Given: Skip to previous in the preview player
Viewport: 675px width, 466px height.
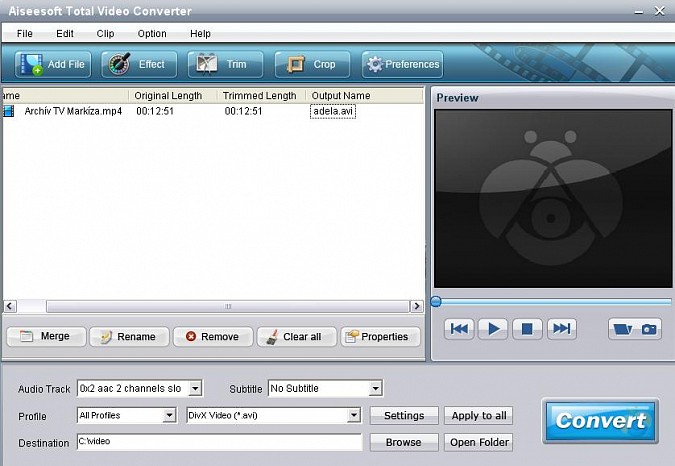Looking at the screenshot, I should pyautogui.click(x=459, y=329).
